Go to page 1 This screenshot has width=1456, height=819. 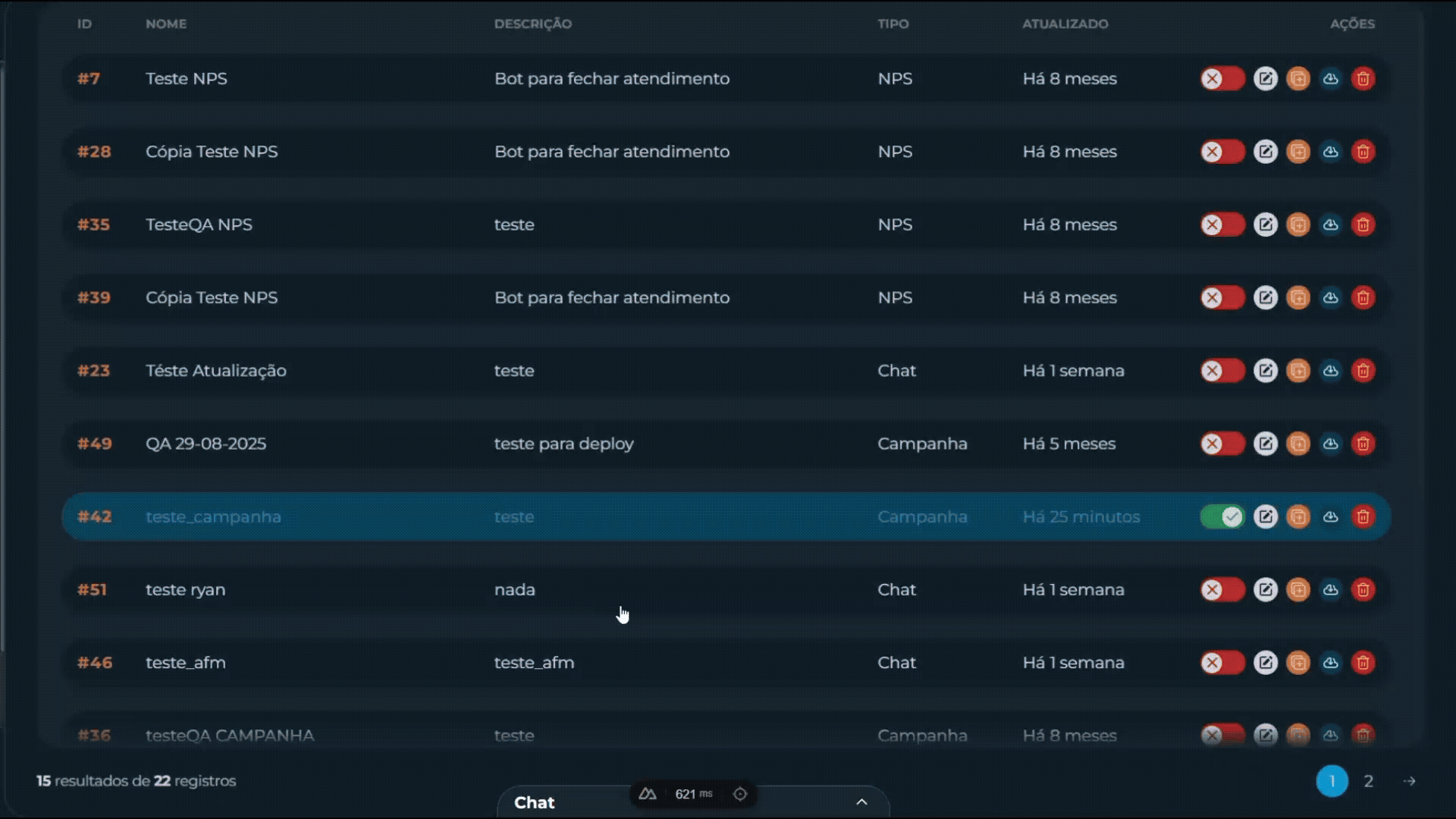point(1332,781)
